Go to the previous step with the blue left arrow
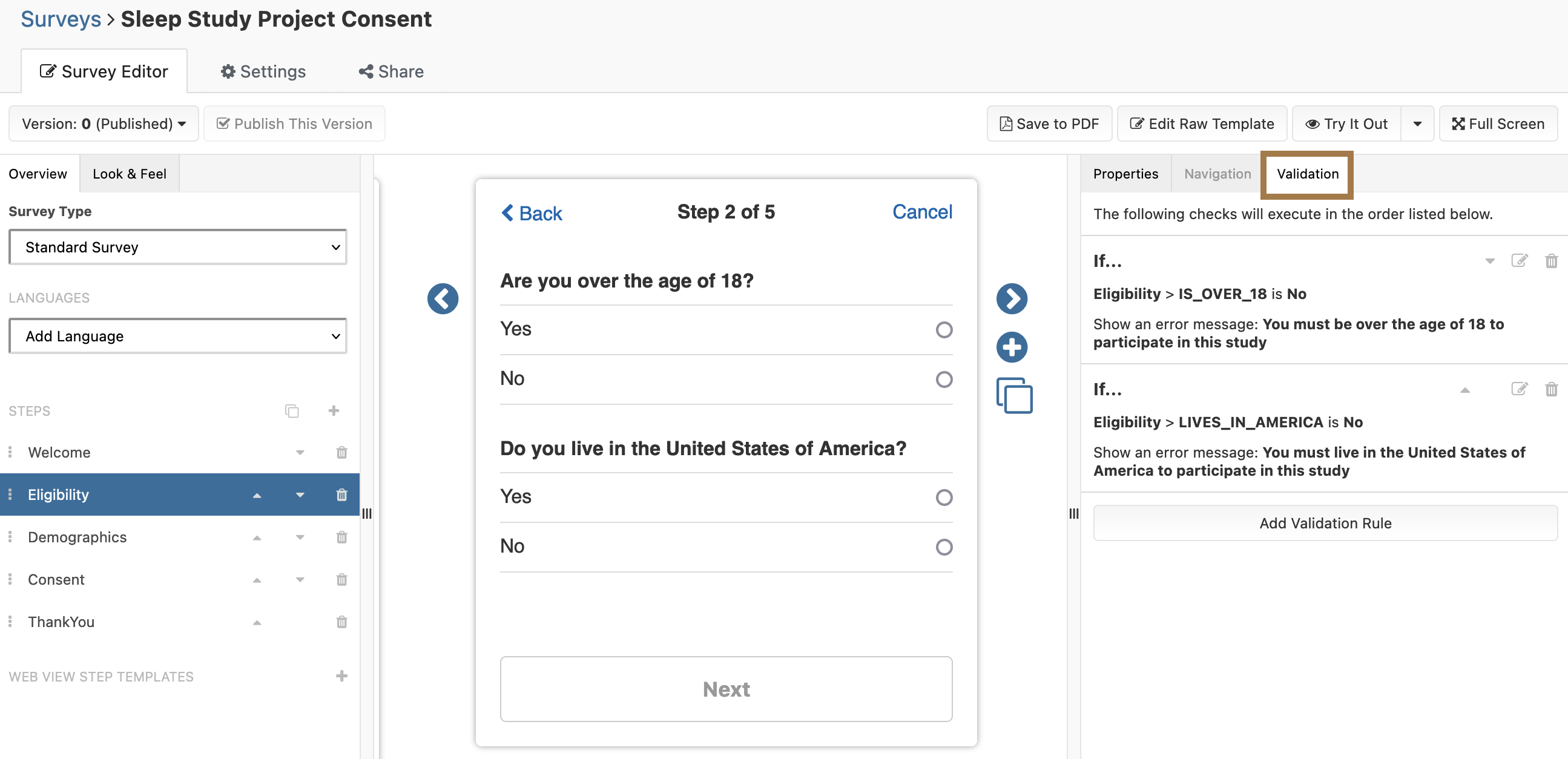Screen dimensions: 1568x759 point(443,299)
